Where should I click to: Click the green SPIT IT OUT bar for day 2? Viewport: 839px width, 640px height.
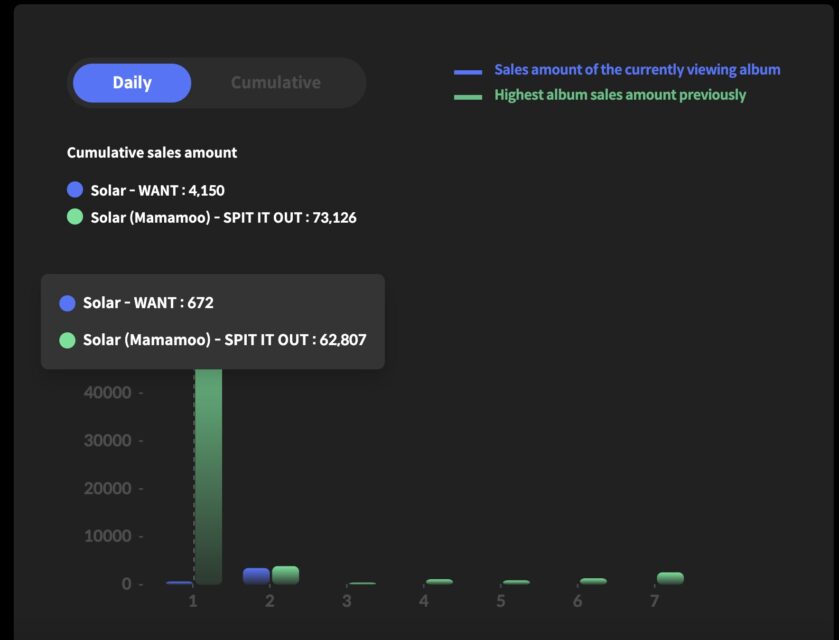point(285,575)
